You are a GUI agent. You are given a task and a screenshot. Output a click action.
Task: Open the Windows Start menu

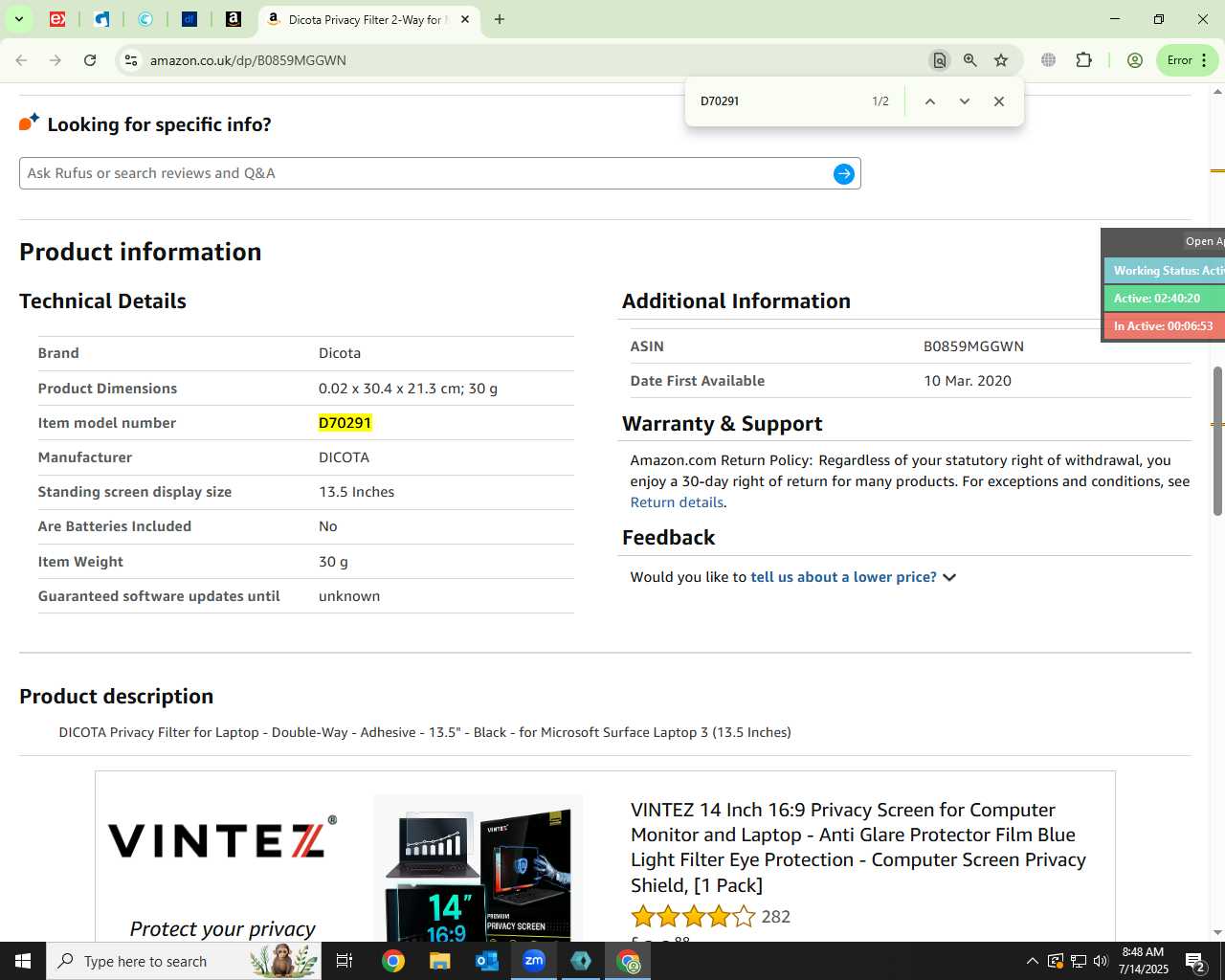point(23,961)
